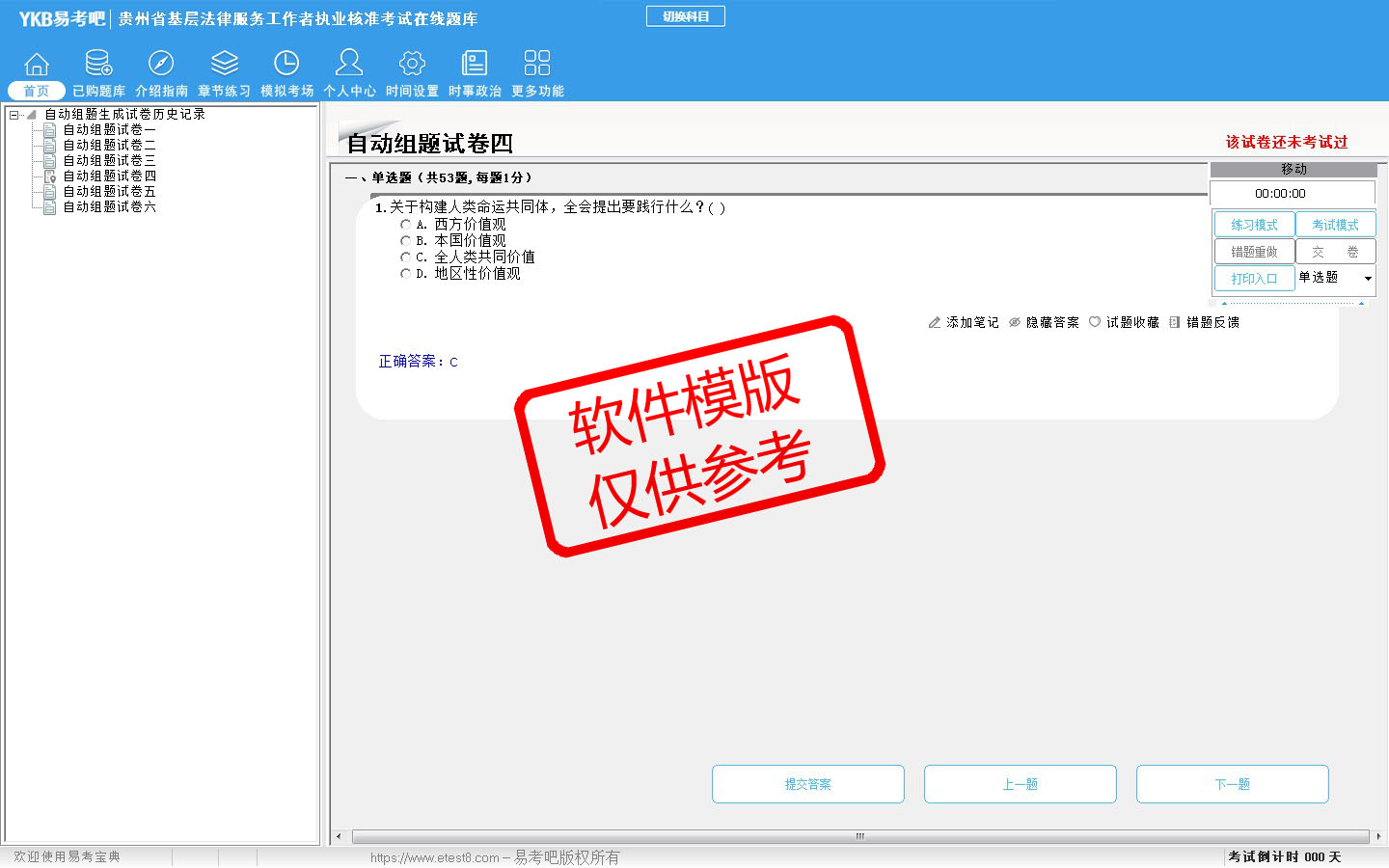Click the 提交答案 button
Image resolution: width=1389 pixels, height=868 pixels.
[x=807, y=784]
